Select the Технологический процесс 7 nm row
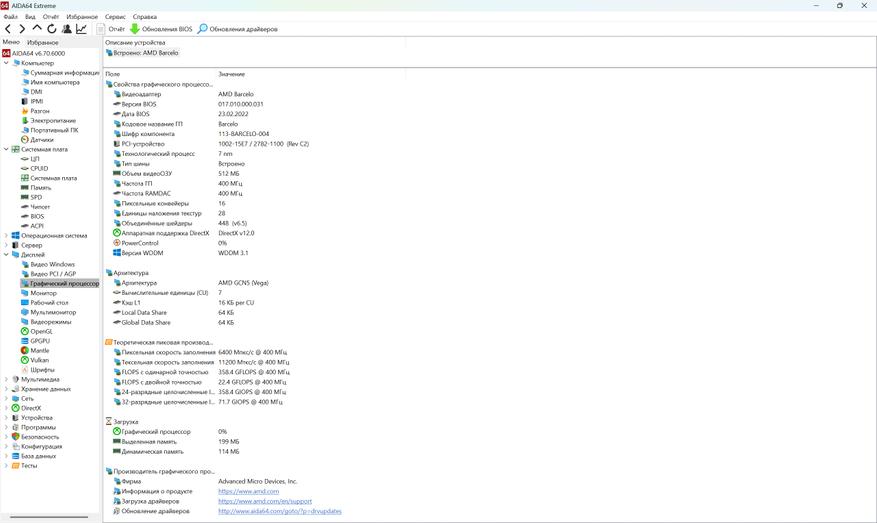This screenshot has height=523, width=877. [x=173, y=154]
